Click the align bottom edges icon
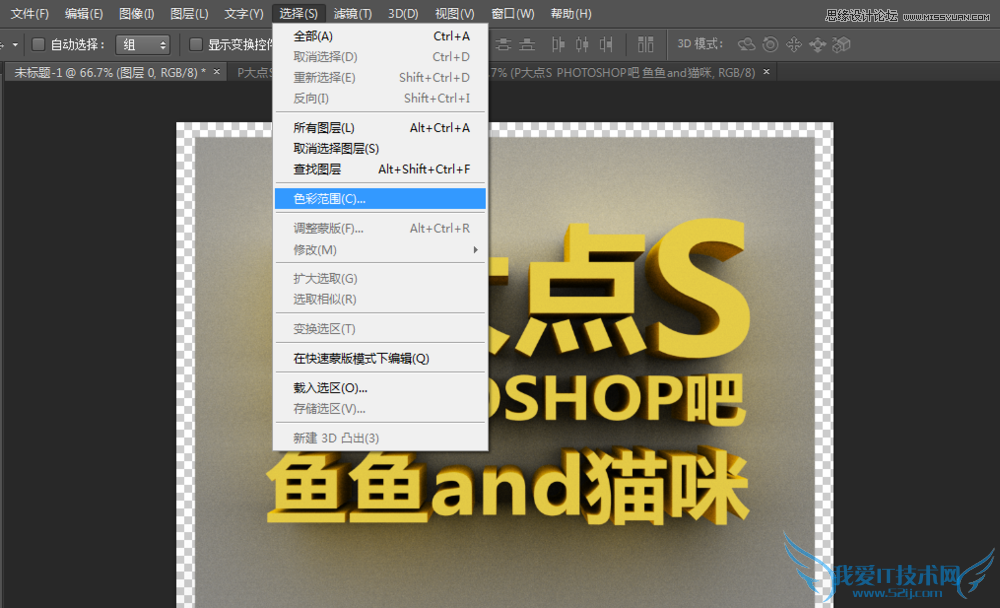1000x608 pixels. (x=528, y=44)
